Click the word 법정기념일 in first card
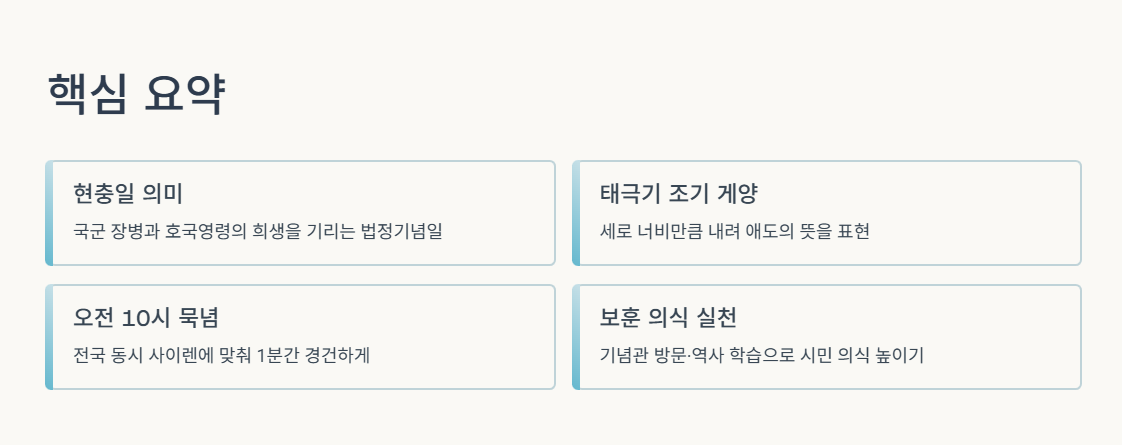Viewport: 1122px width, 445px height. (402, 232)
